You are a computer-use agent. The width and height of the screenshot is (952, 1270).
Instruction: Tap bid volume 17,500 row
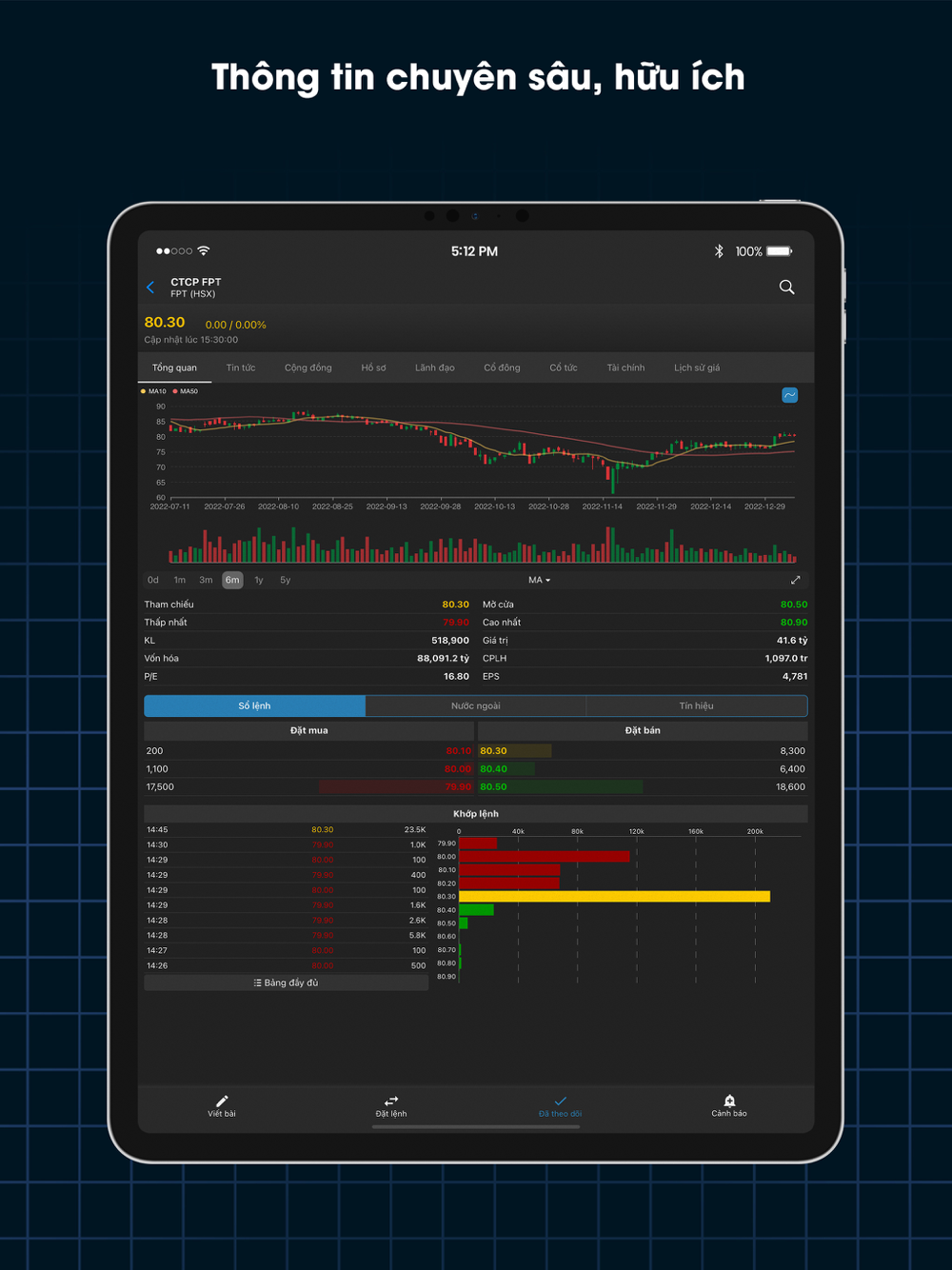308,787
